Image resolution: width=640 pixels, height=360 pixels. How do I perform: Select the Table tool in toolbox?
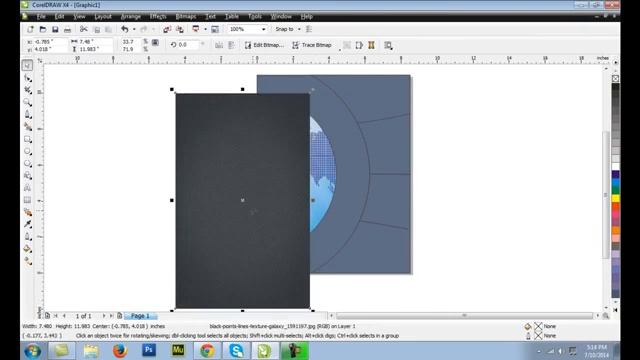point(27,200)
